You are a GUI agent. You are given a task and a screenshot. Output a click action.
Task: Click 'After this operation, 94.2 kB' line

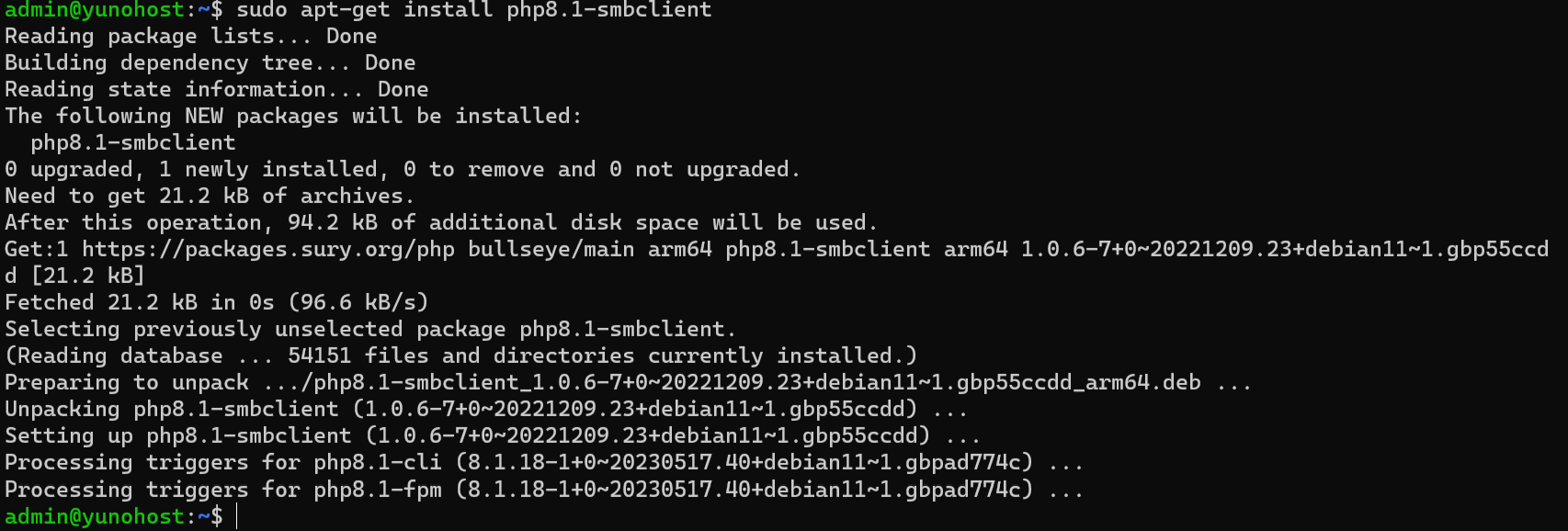(x=441, y=222)
